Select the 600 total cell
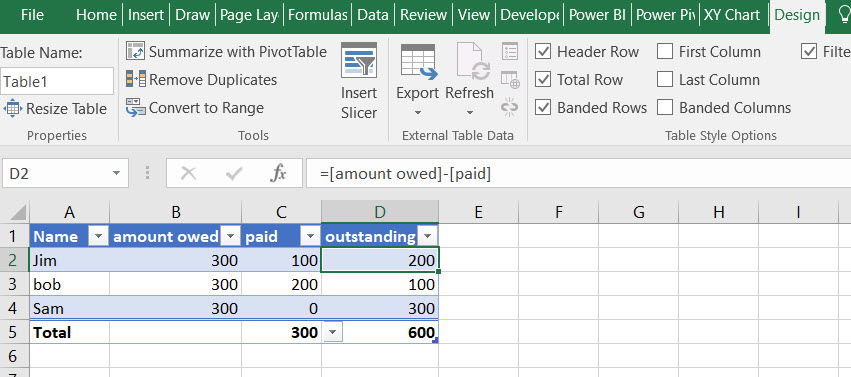The width and height of the screenshot is (851, 377). click(x=380, y=332)
